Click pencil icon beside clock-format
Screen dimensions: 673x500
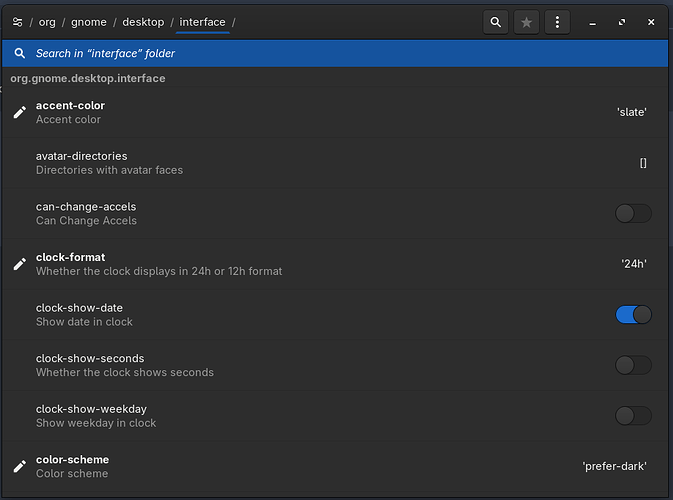point(20,264)
